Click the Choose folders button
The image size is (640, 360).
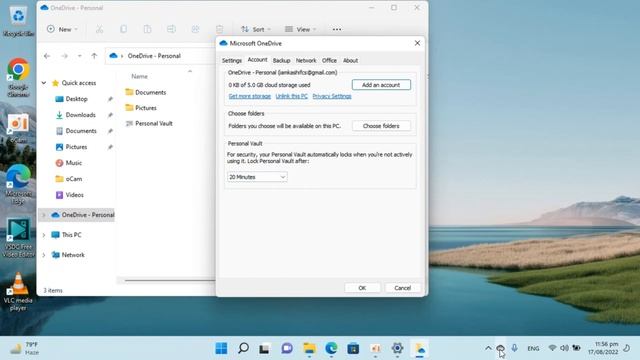coord(381,126)
